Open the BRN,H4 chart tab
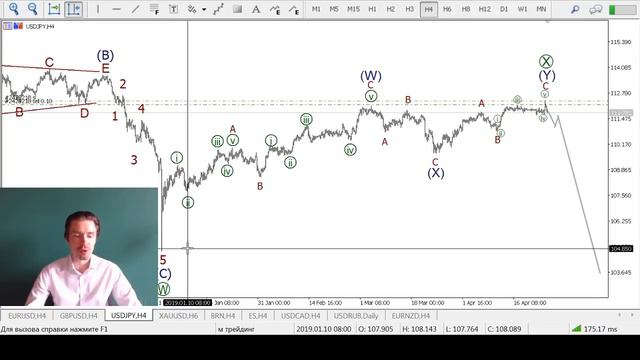The image size is (640, 360). click(223, 316)
